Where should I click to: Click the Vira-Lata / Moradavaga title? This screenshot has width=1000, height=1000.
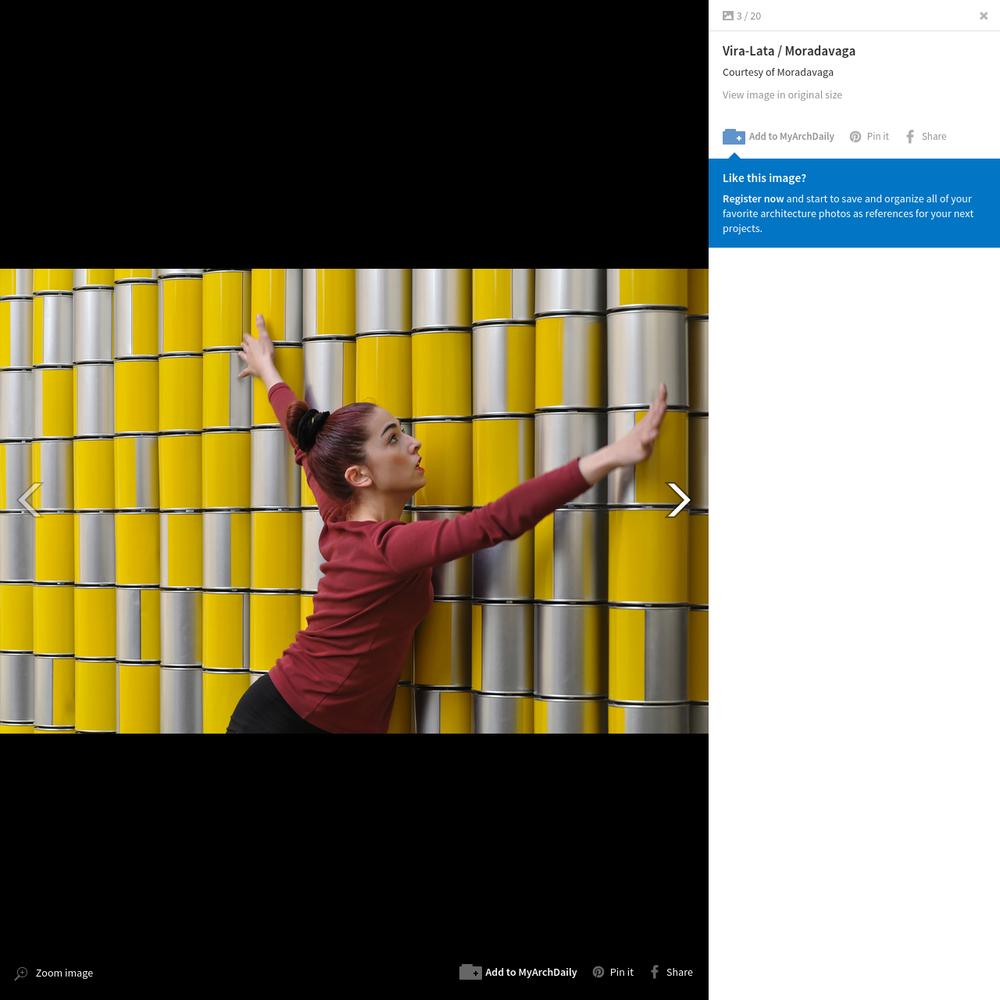point(789,51)
